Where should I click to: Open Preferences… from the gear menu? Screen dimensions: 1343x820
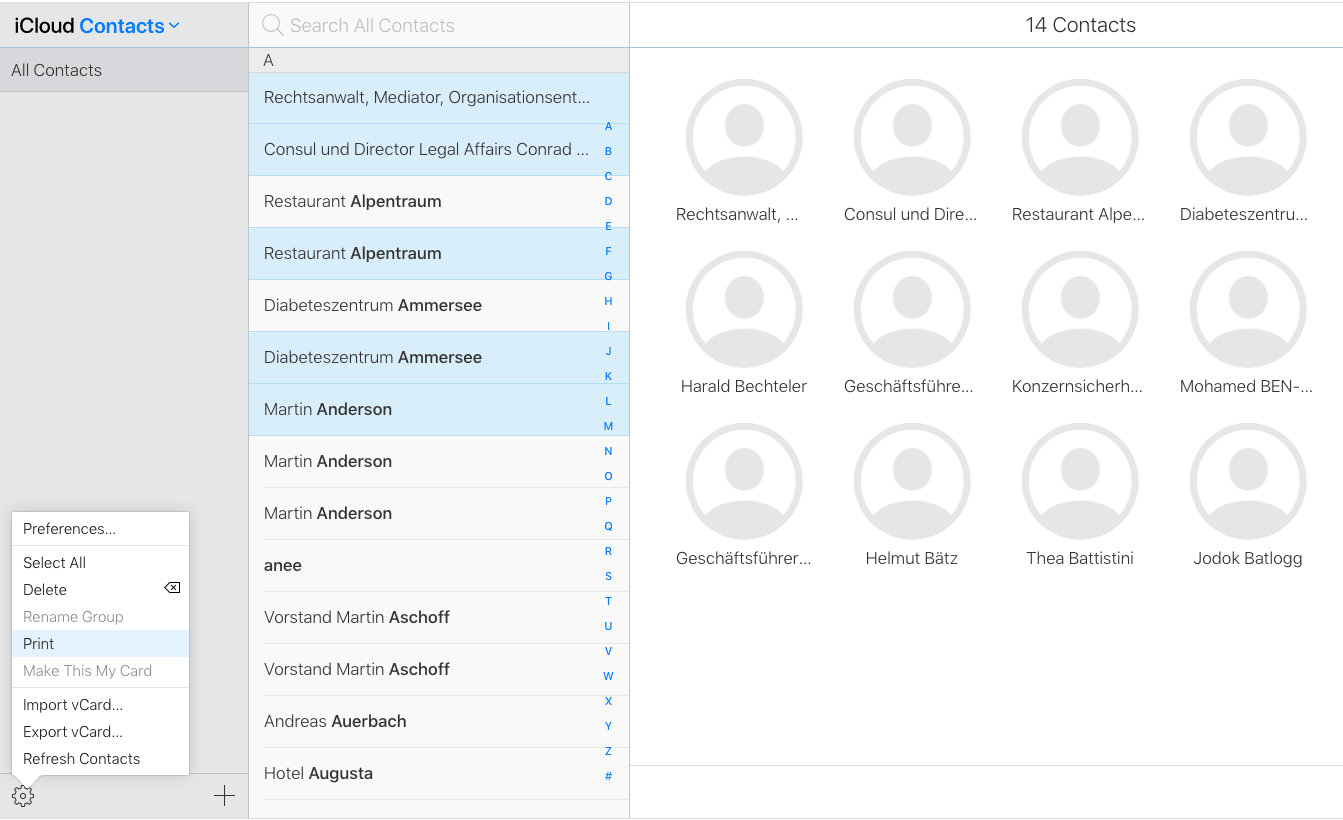69,529
